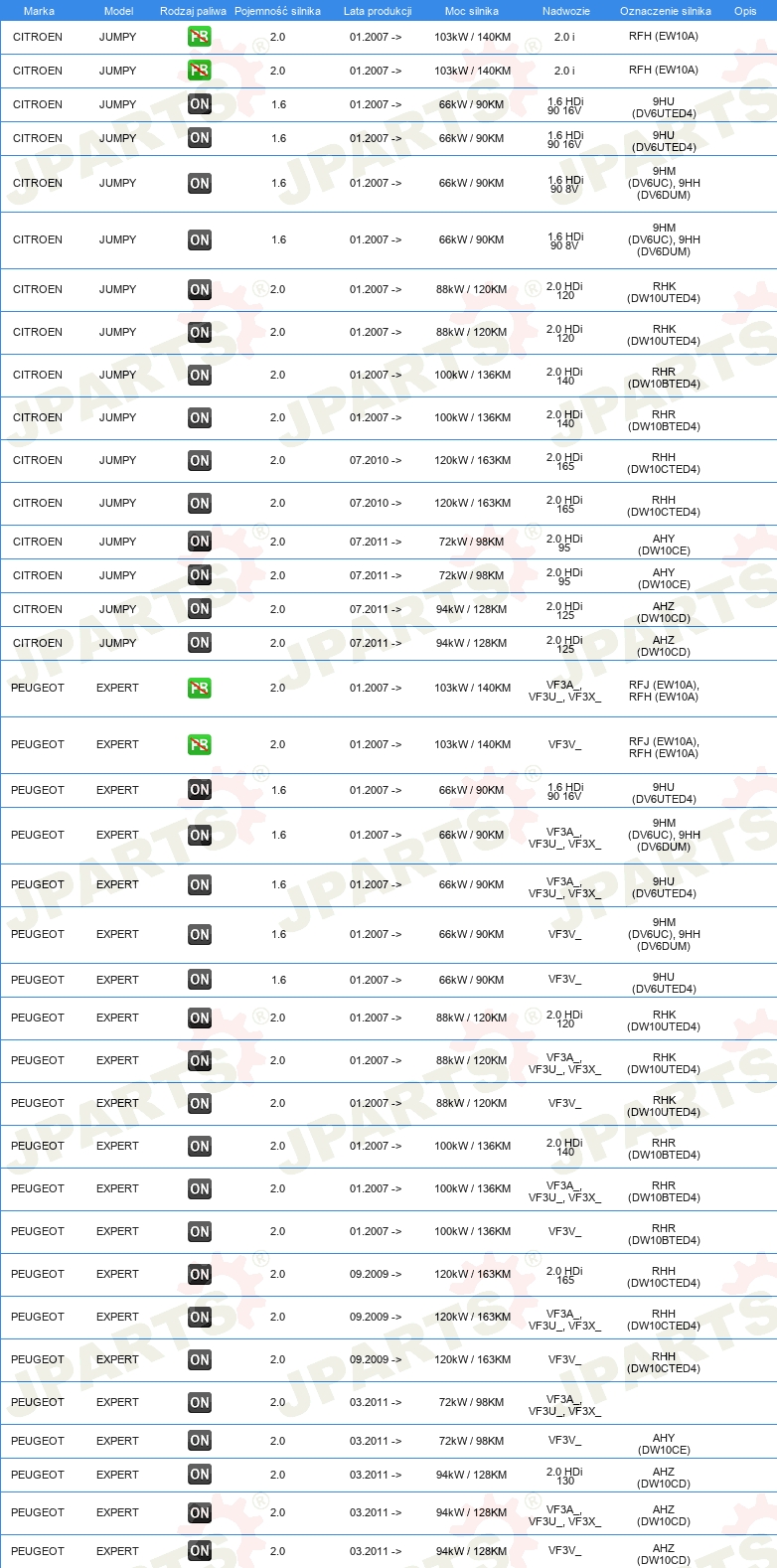Click the Pojemność silnika column header
Screen dimensions: 777x1568
[277, 11]
